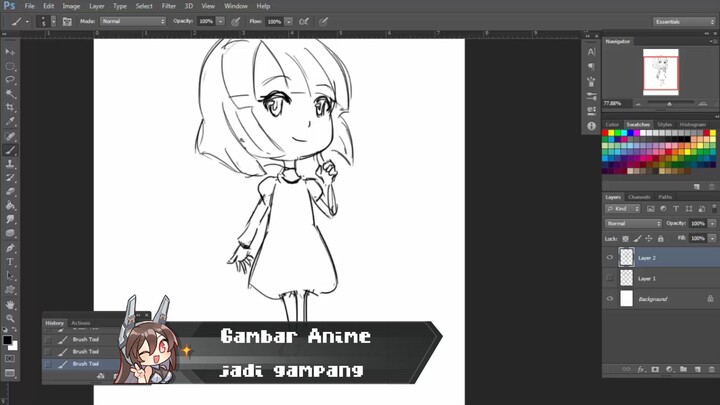This screenshot has width=720, height=405.
Task: Open the layer Kind filter dropdown
Action: coord(623,209)
